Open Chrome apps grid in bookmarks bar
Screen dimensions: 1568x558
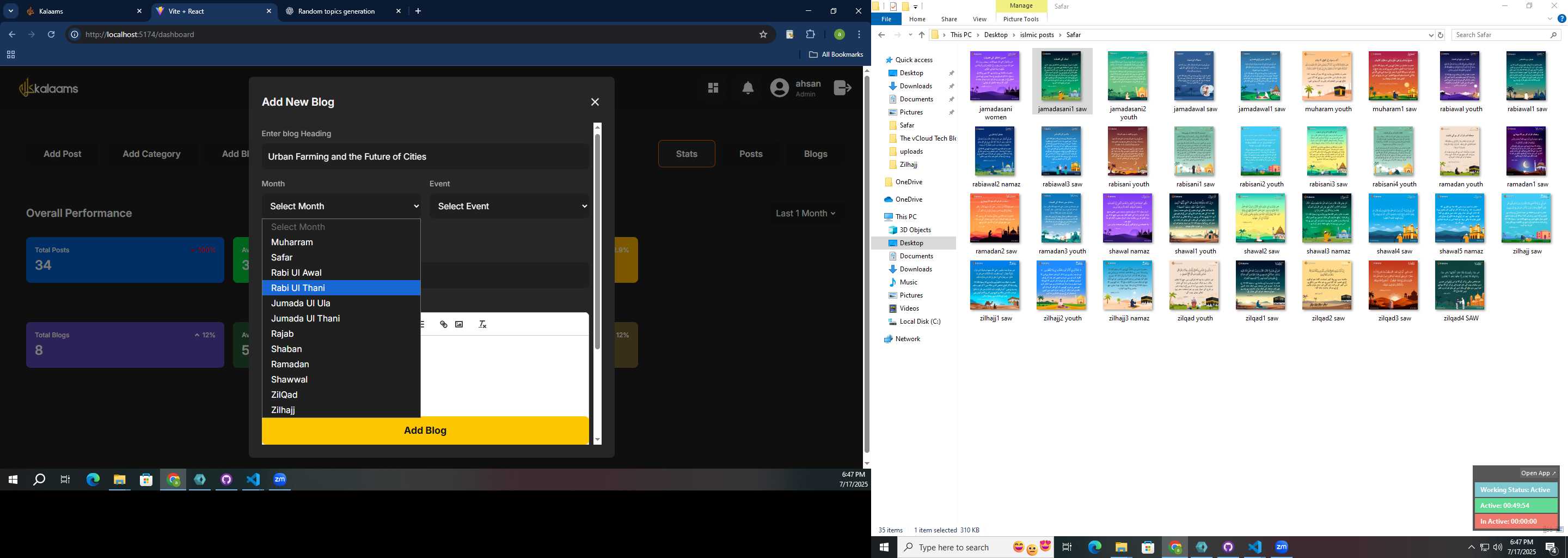10,55
